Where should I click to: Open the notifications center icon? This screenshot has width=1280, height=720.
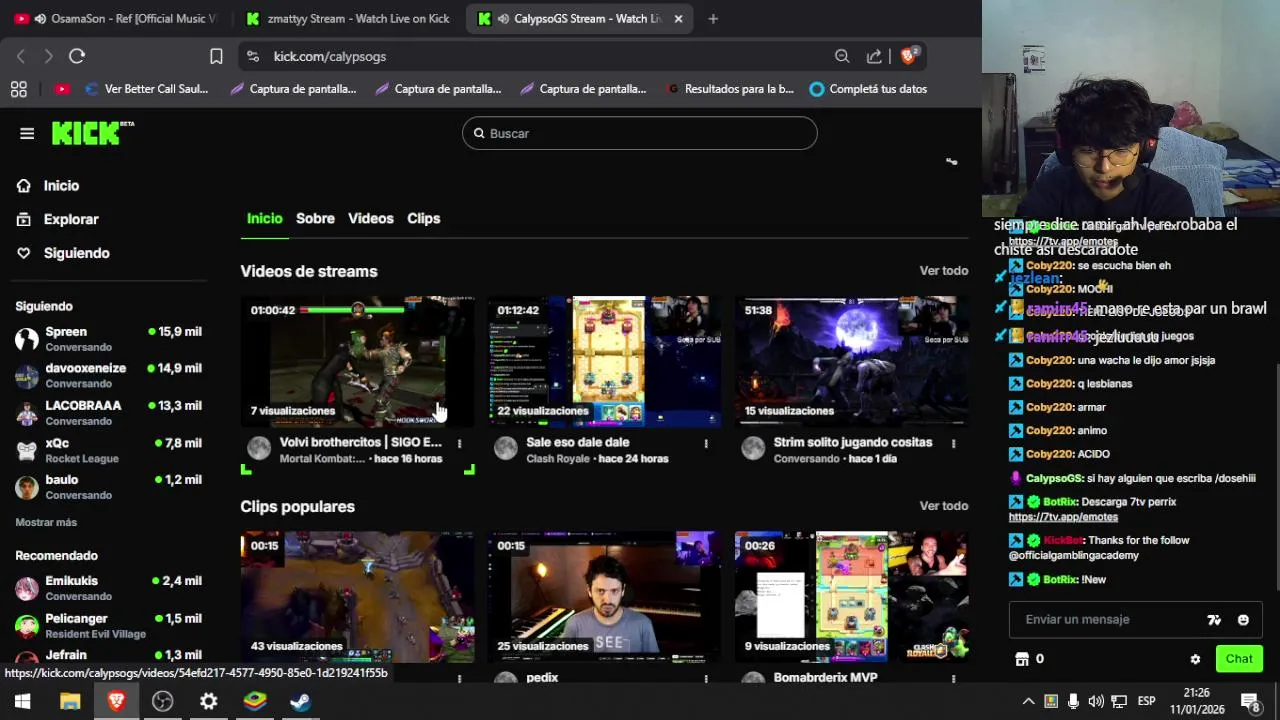tap(1249, 701)
